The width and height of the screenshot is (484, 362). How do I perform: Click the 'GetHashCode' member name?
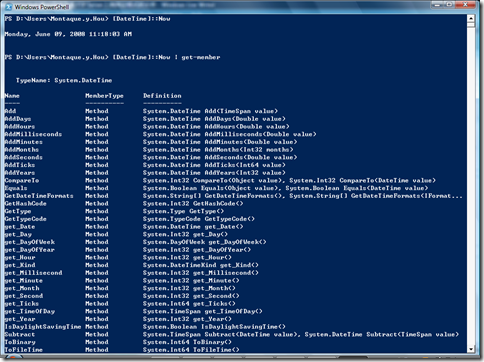(x=26, y=203)
